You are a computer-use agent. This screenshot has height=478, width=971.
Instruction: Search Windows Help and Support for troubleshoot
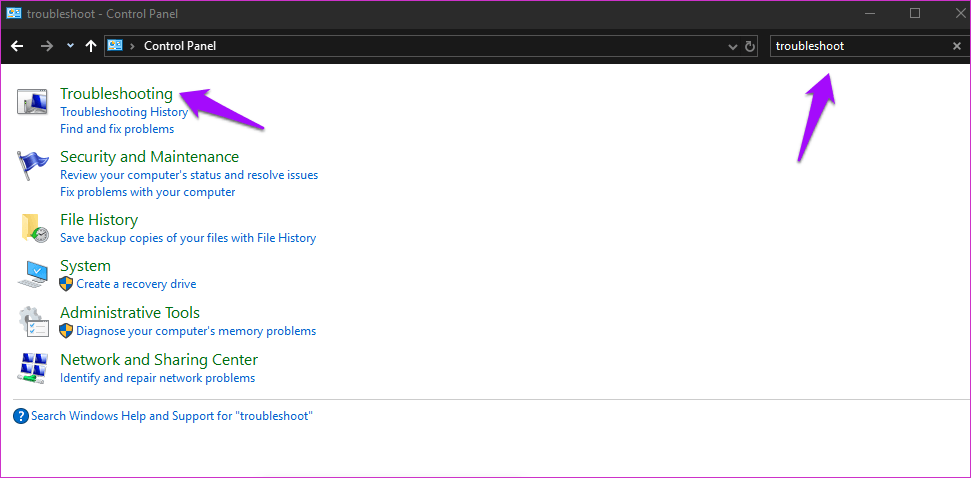[172, 416]
